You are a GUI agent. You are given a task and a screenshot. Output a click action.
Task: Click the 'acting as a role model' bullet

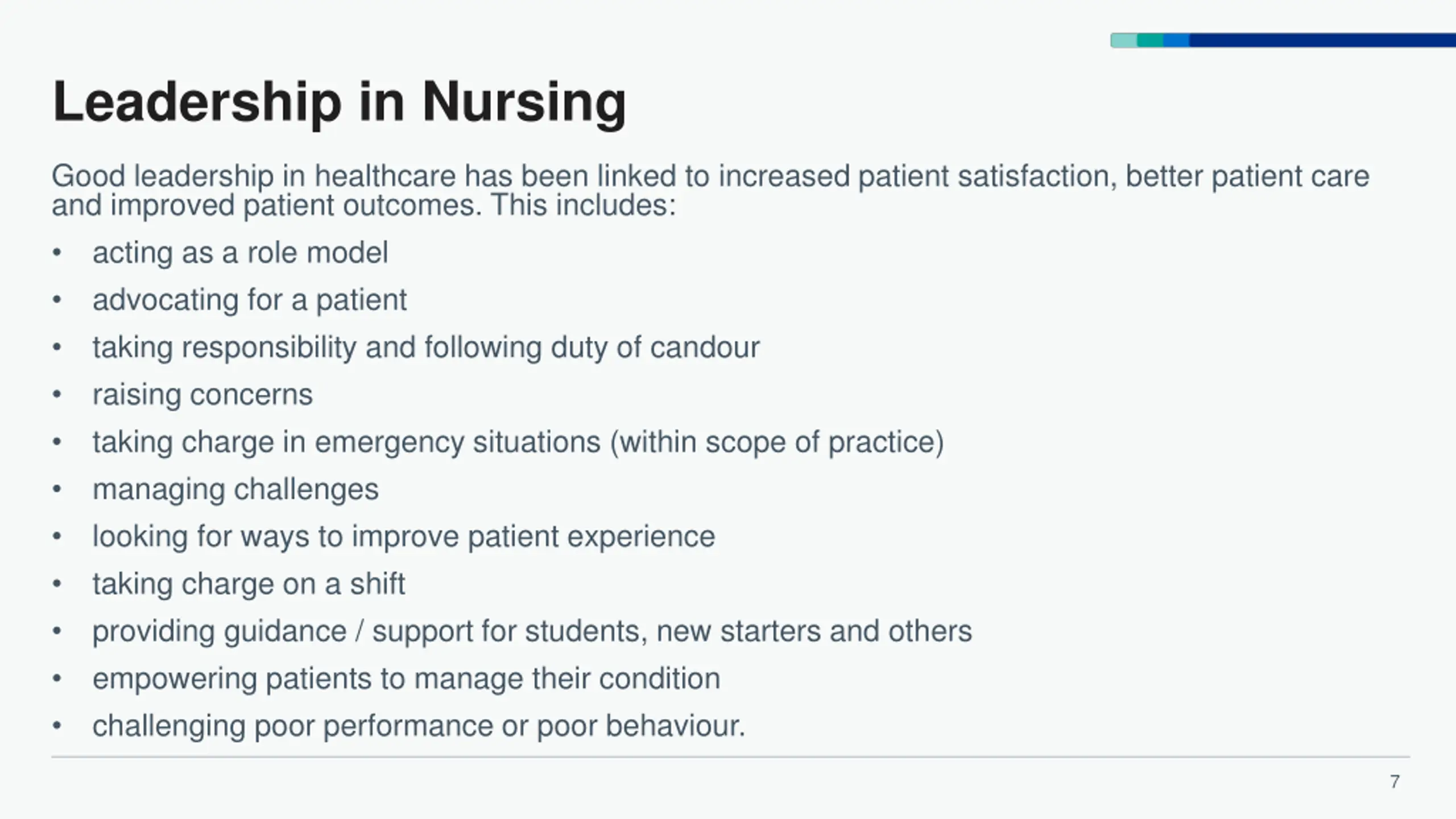pos(240,253)
